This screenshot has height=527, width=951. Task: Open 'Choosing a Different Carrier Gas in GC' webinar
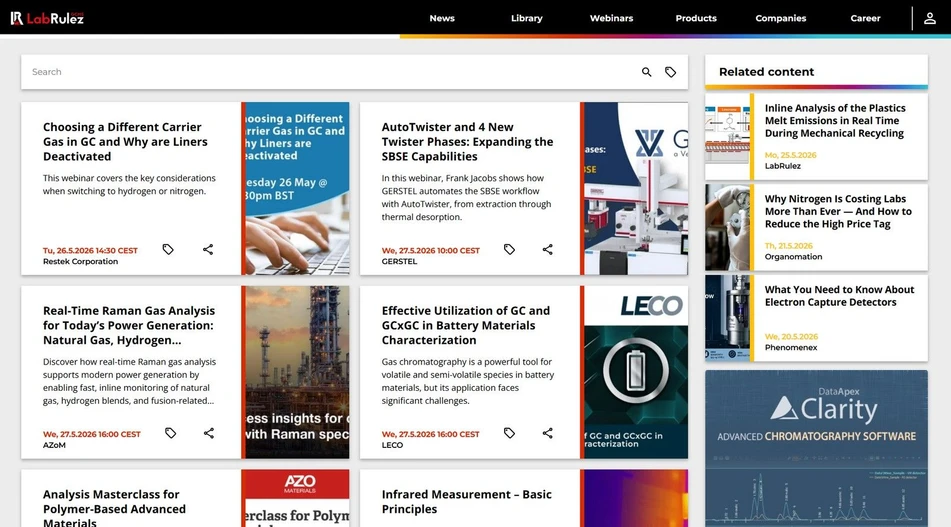[x=125, y=142]
